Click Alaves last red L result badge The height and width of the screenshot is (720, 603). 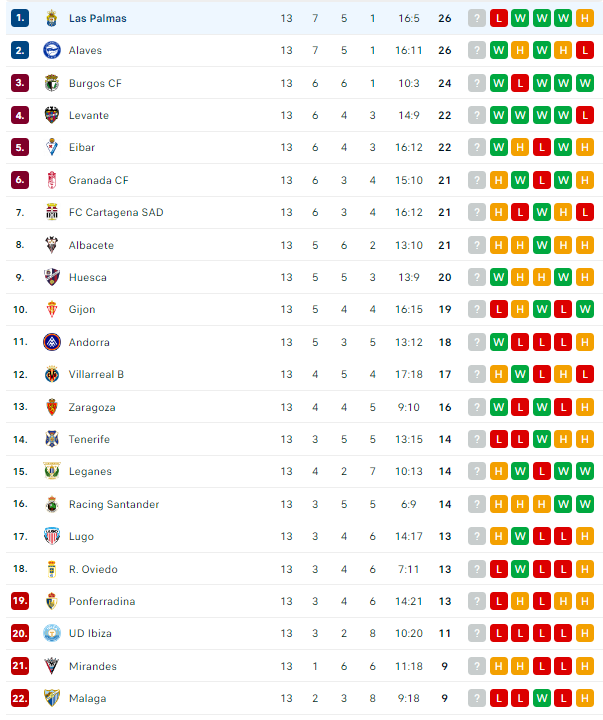585,51
